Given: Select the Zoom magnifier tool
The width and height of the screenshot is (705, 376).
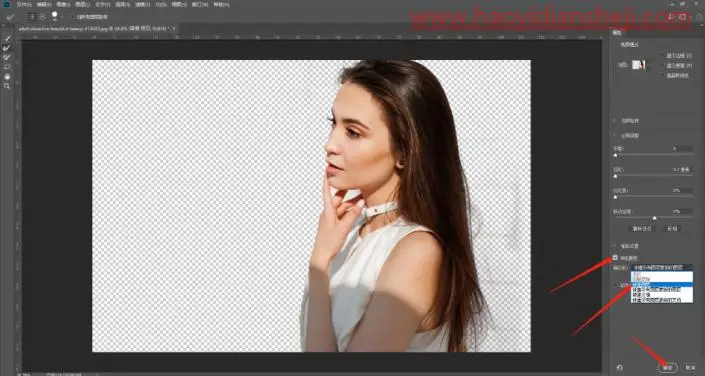Looking at the screenshot, I should tap(7, 86).
